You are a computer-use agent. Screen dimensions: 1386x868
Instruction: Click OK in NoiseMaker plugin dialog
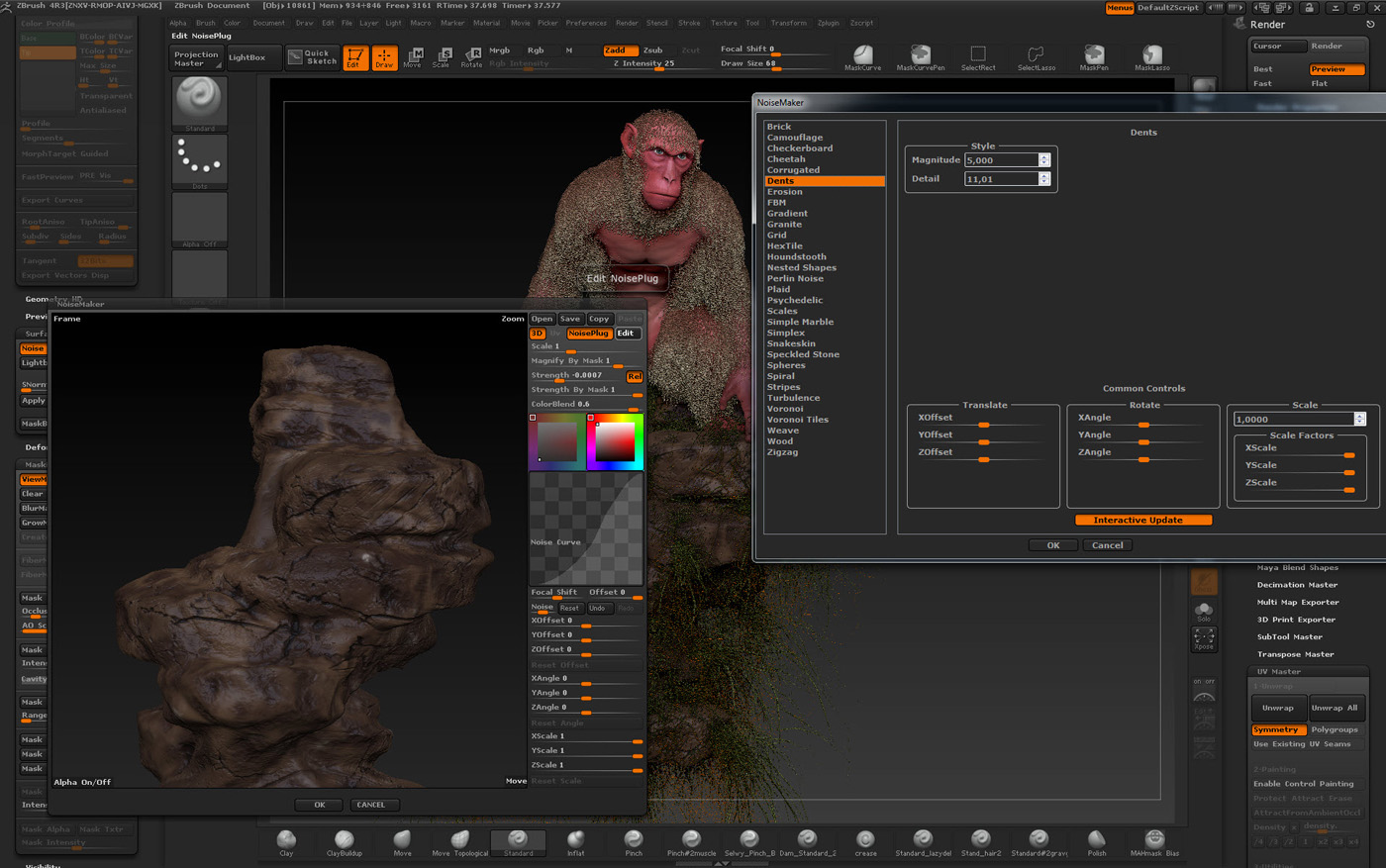point(1053,545)
